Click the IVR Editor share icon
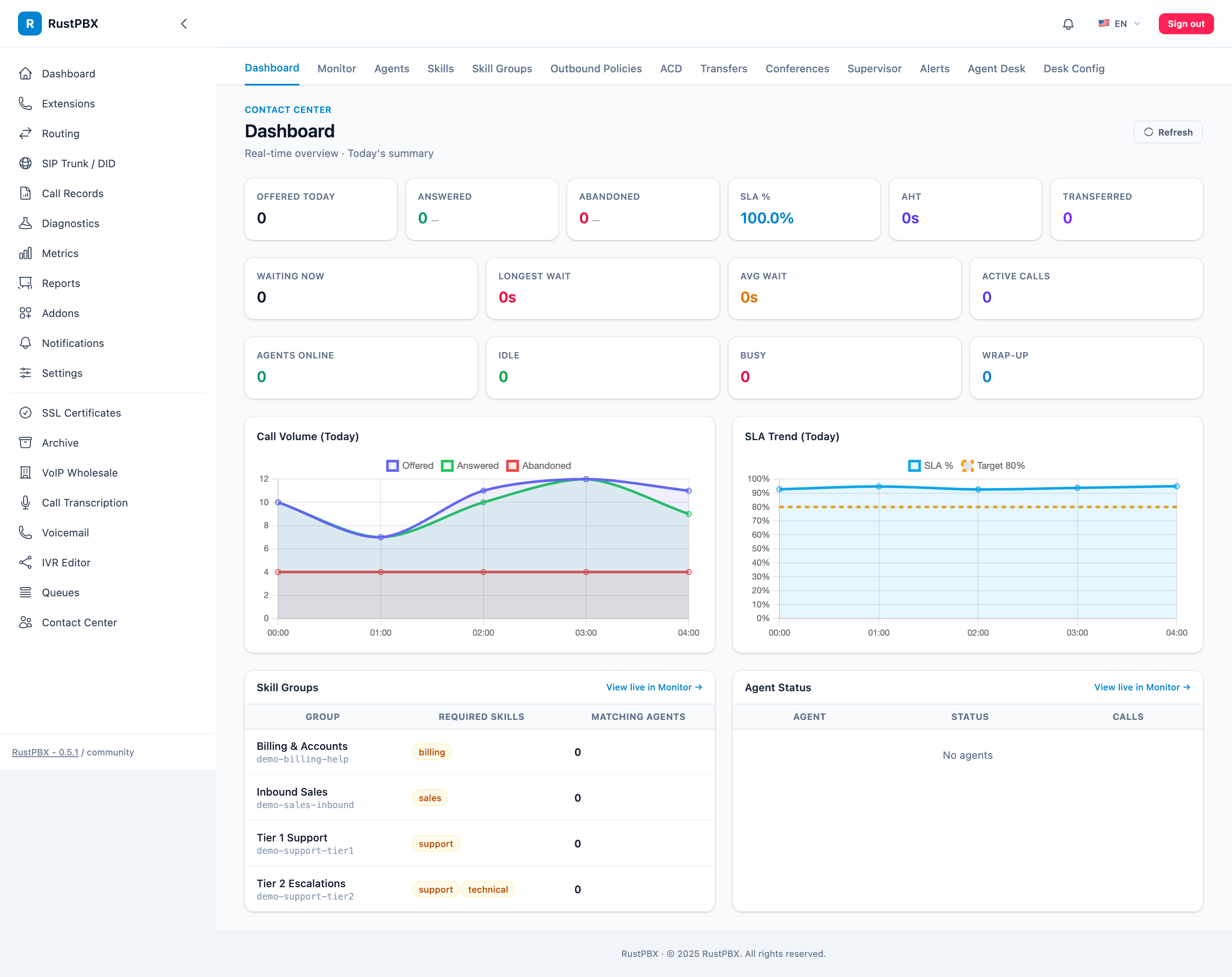This screenshot has width=1232, height=977. click(x=25, y=563)
